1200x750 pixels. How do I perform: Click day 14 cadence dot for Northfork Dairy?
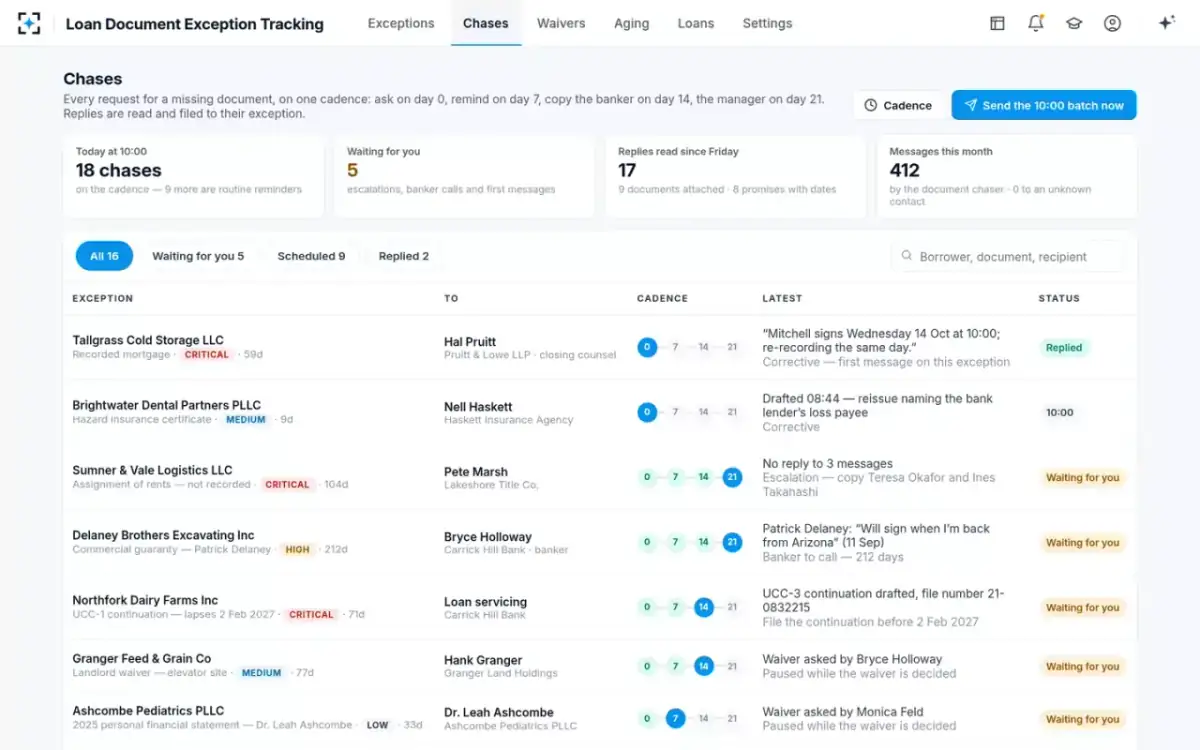coord(704,607)
